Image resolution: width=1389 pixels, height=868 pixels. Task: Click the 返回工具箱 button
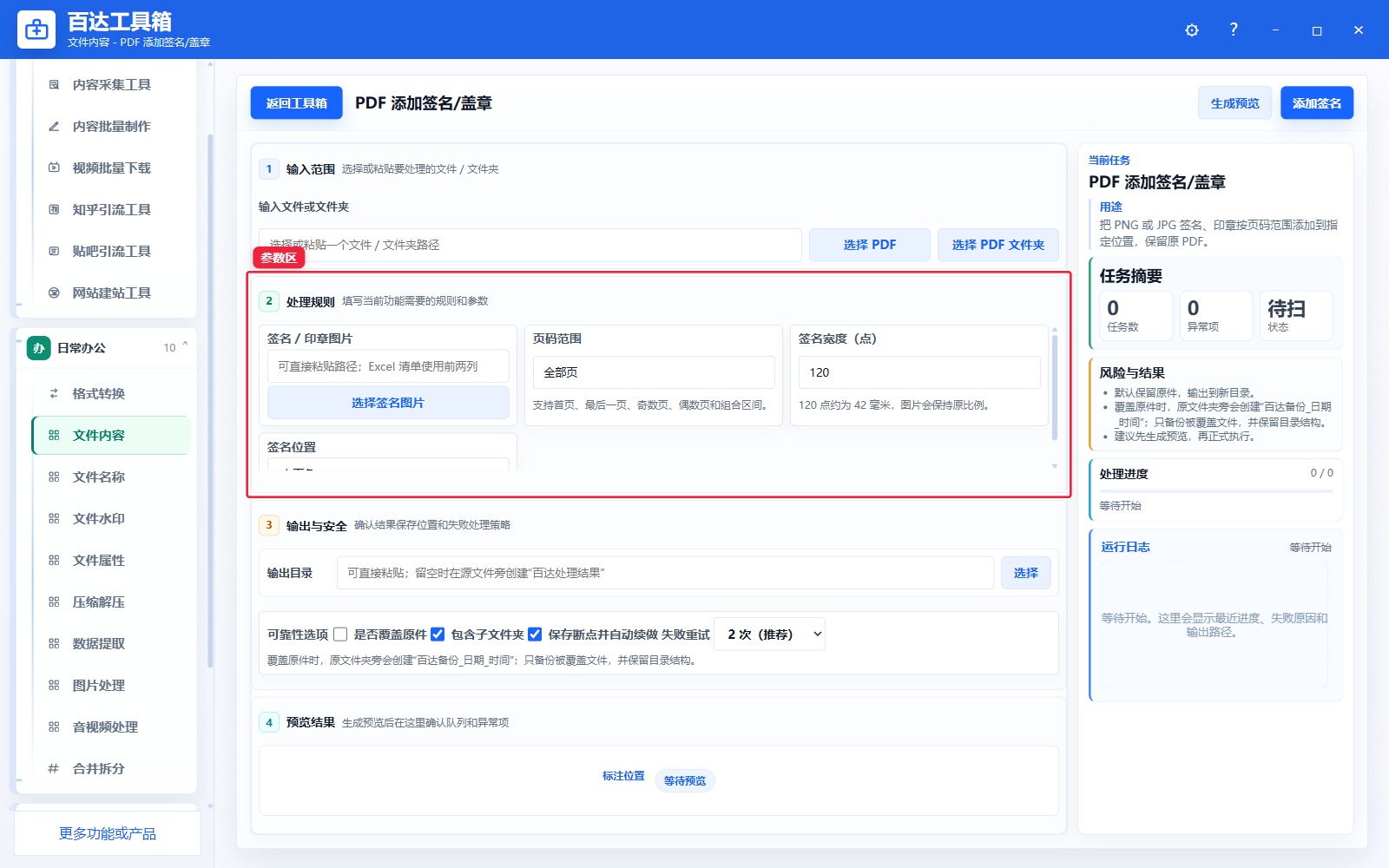[x=296, y=103]
